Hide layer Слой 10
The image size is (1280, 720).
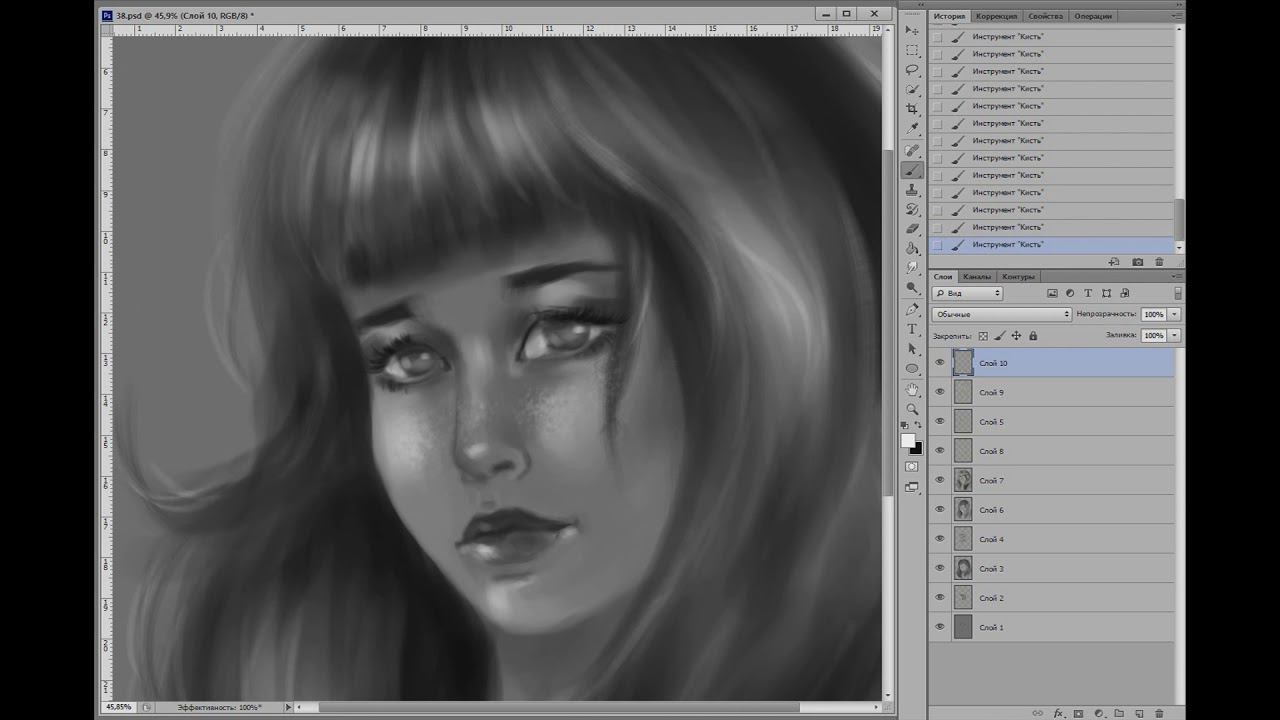940,363
